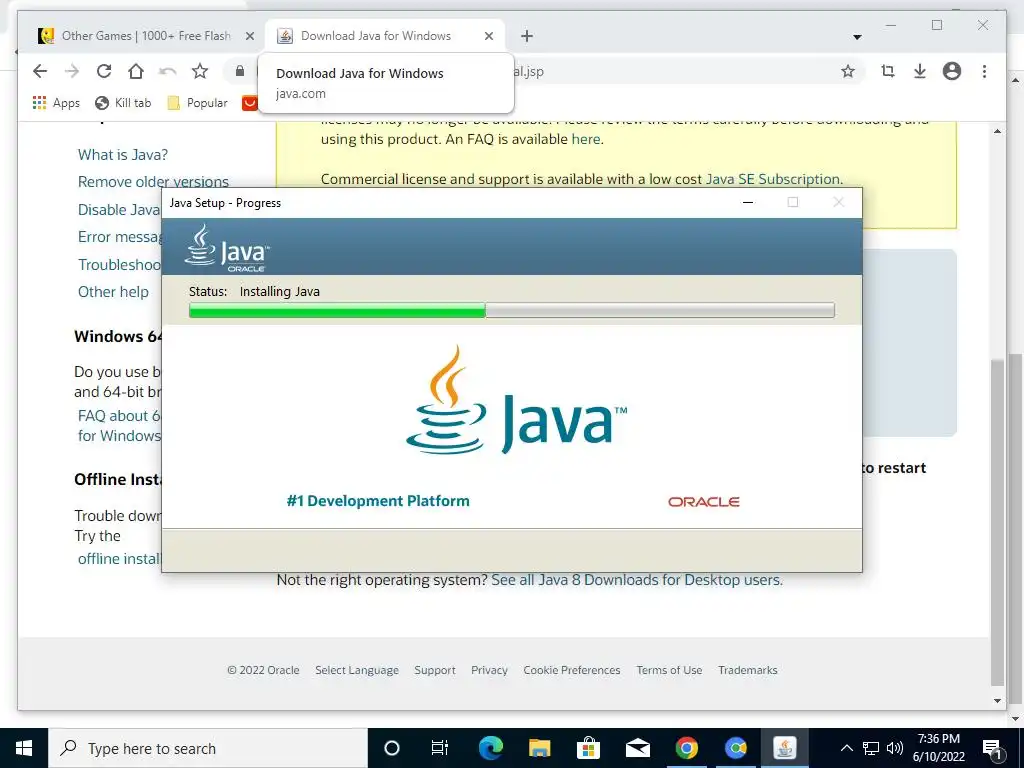Open Task View on the taskbar
1024x768 pixels.
click(440, 748)
